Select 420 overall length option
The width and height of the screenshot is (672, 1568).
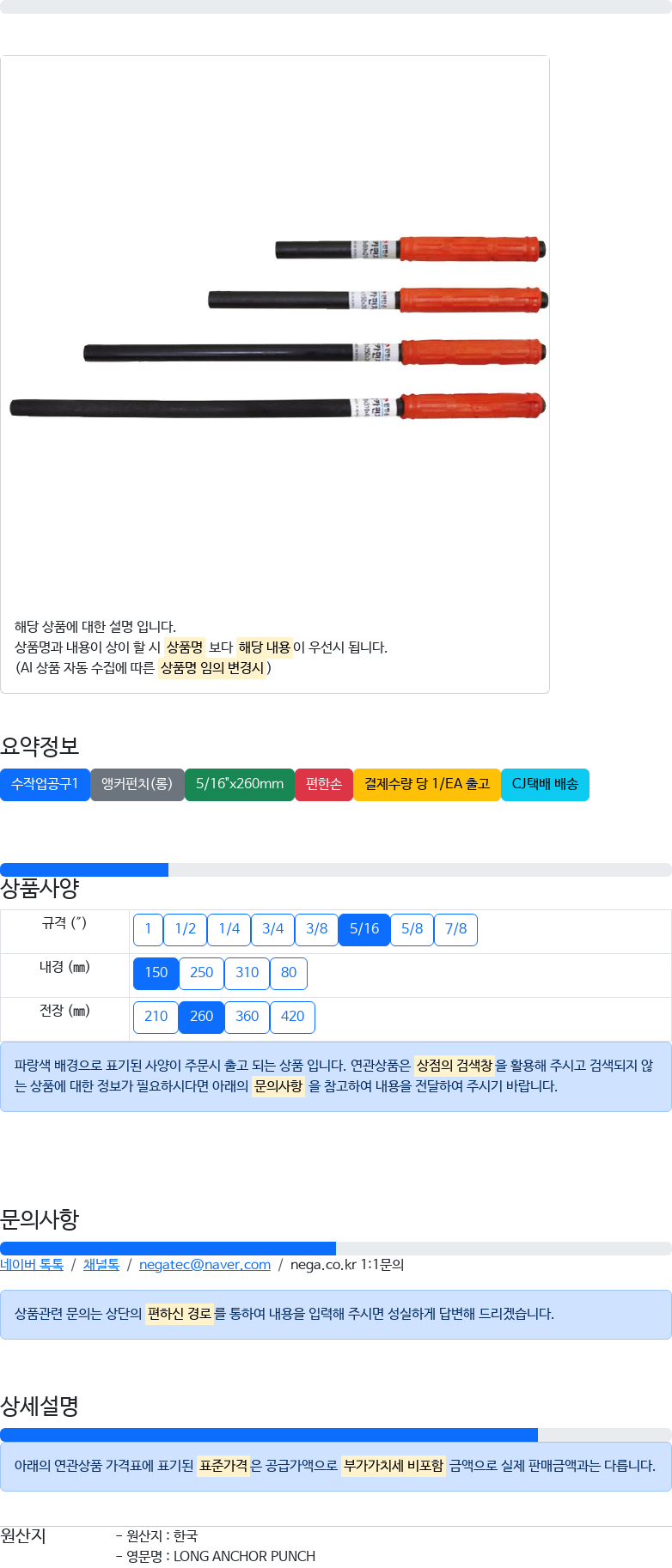point(292,1017)
